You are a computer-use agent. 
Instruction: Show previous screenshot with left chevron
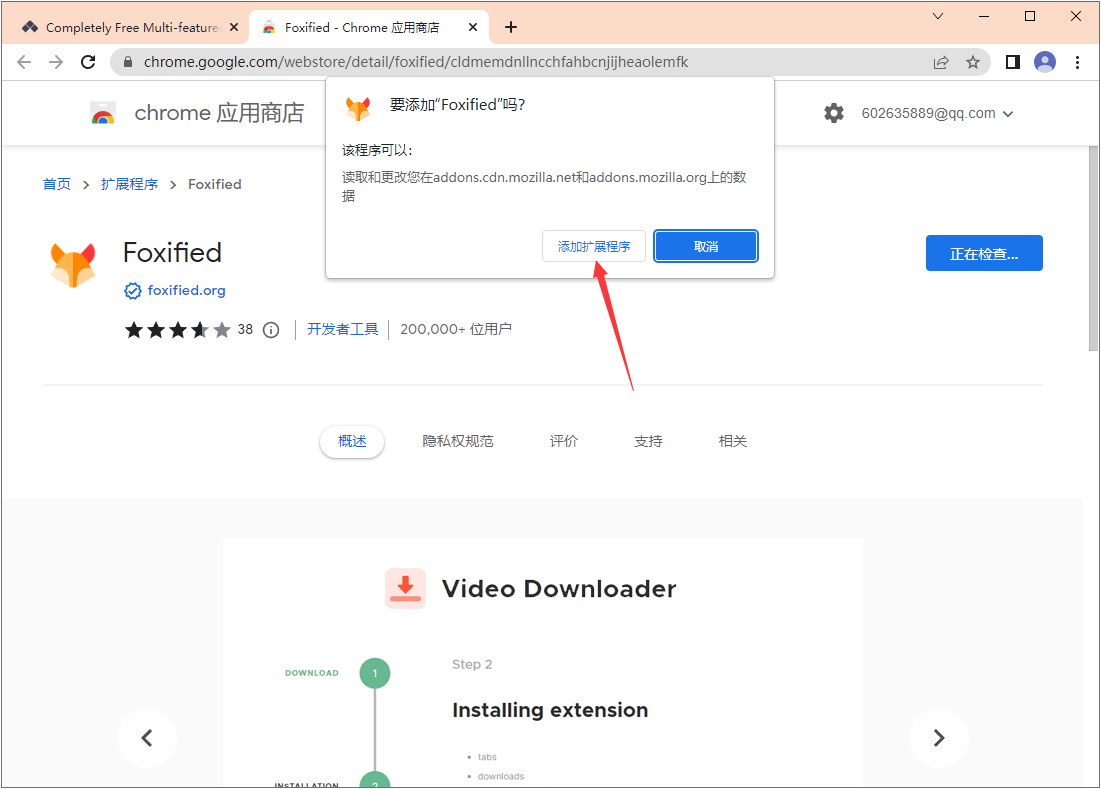tap(147, 738)
